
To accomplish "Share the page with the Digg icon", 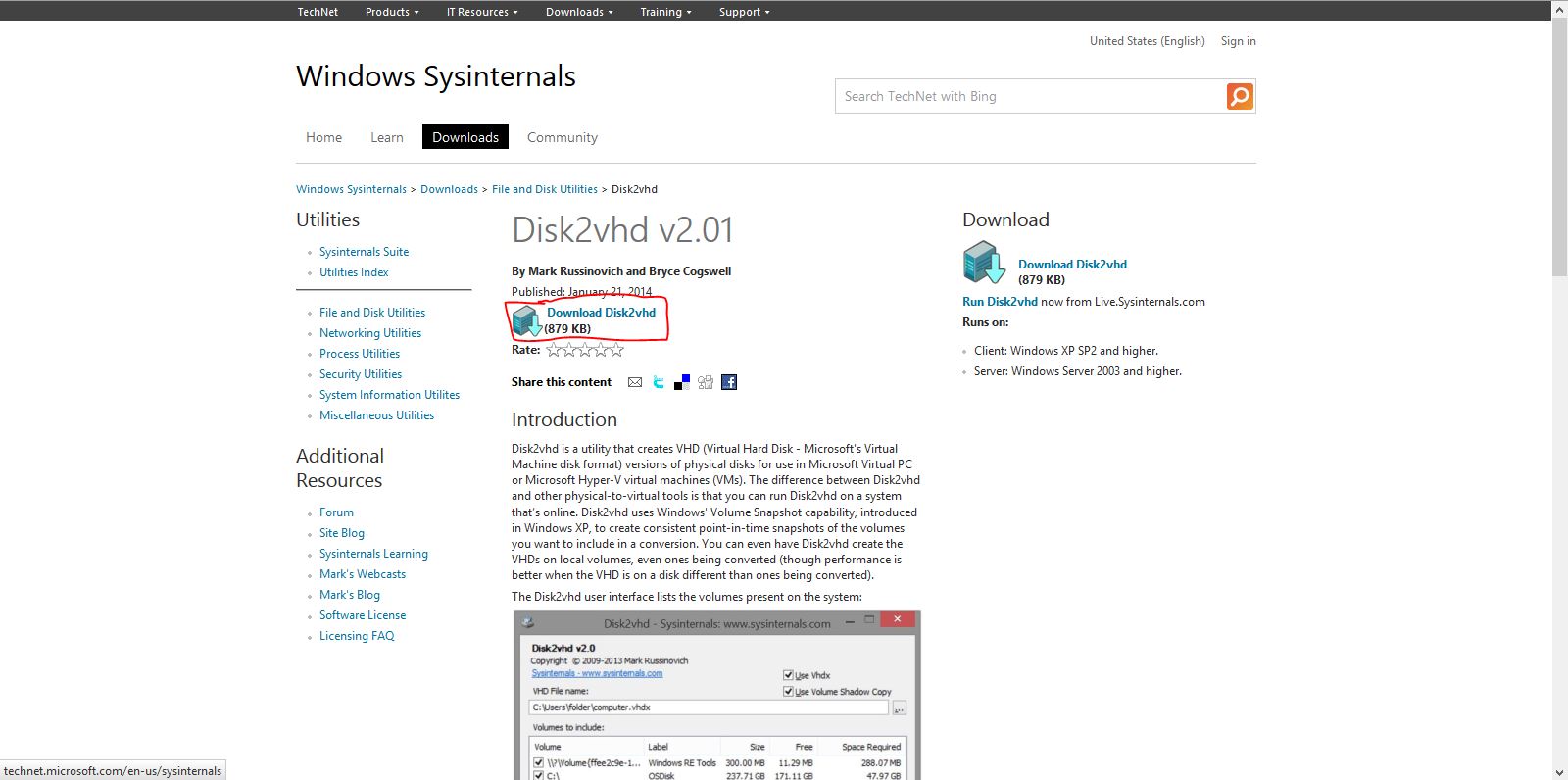I will (x=706, y=382).
